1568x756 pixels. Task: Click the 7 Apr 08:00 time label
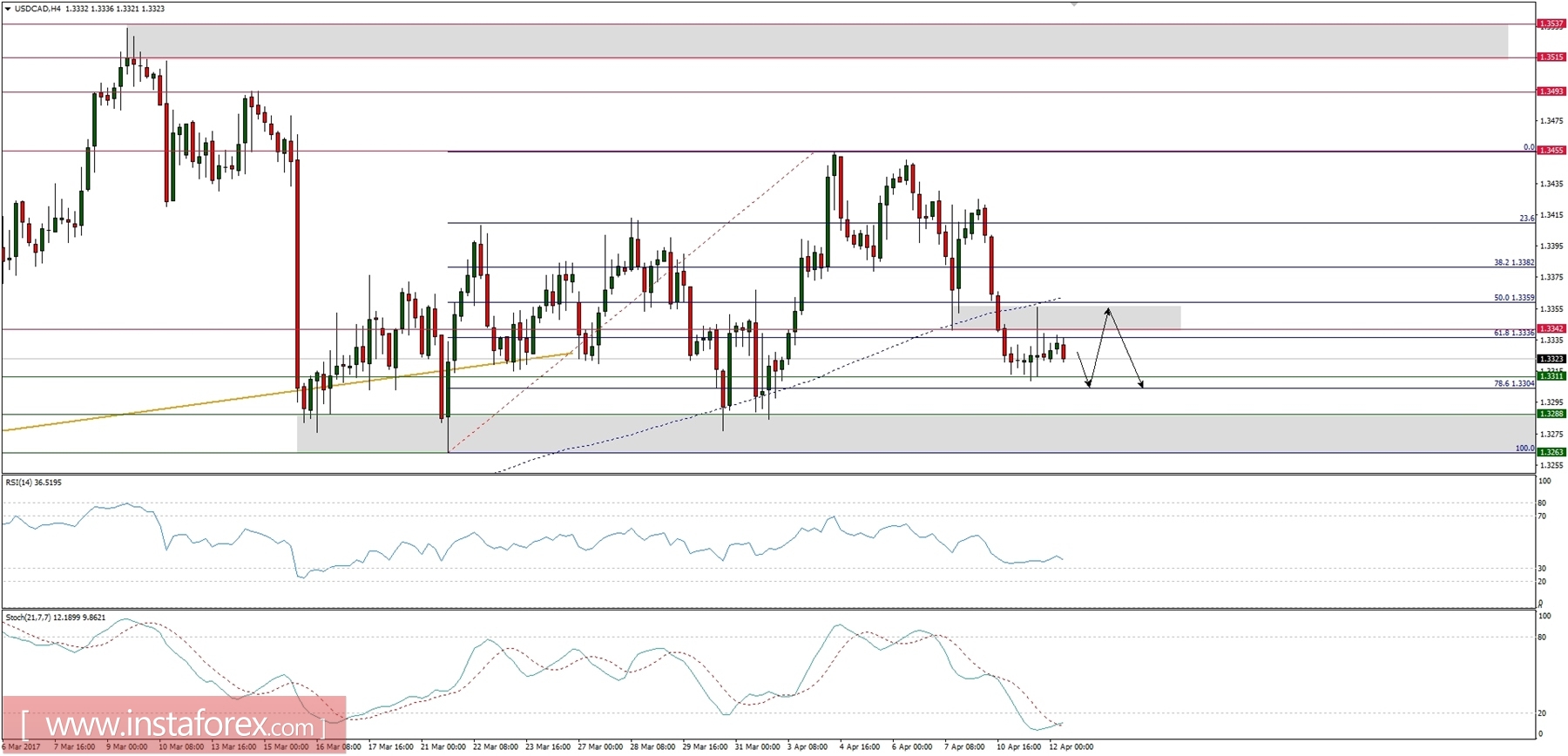[964, 747]
